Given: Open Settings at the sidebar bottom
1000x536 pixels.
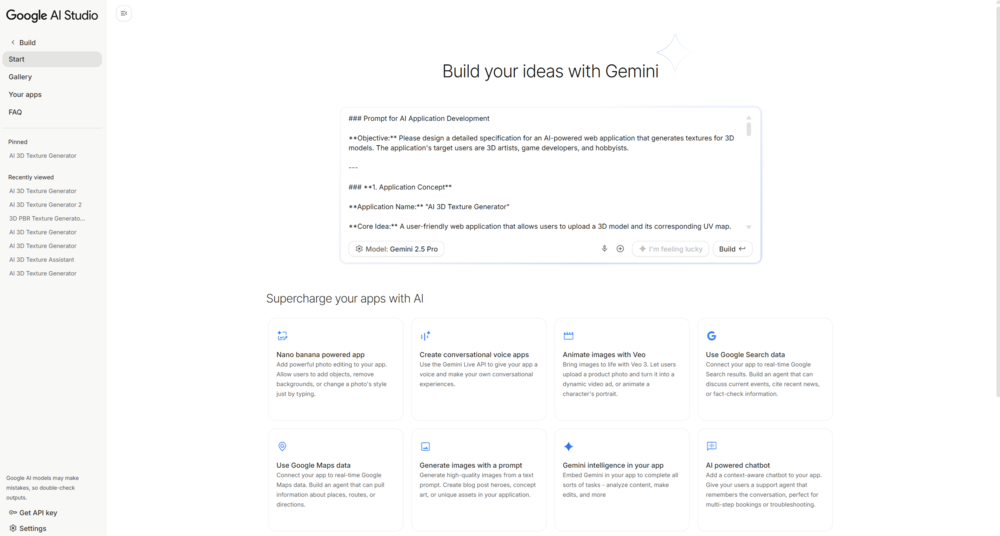Looking at the screenshot, I should [x=32, y=528].
